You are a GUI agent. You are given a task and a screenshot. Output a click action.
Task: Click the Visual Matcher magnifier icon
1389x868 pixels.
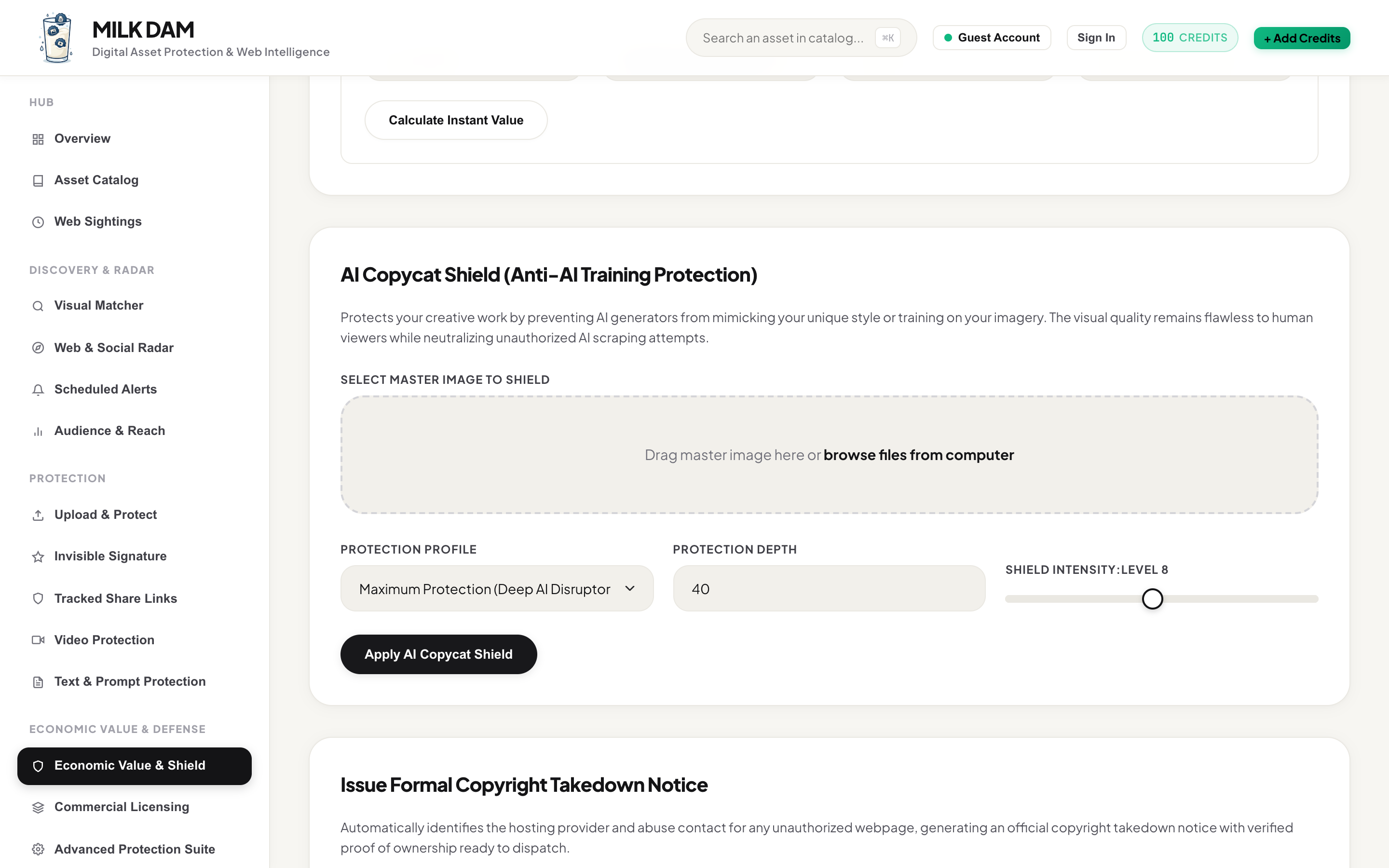[x=38, y=306]
